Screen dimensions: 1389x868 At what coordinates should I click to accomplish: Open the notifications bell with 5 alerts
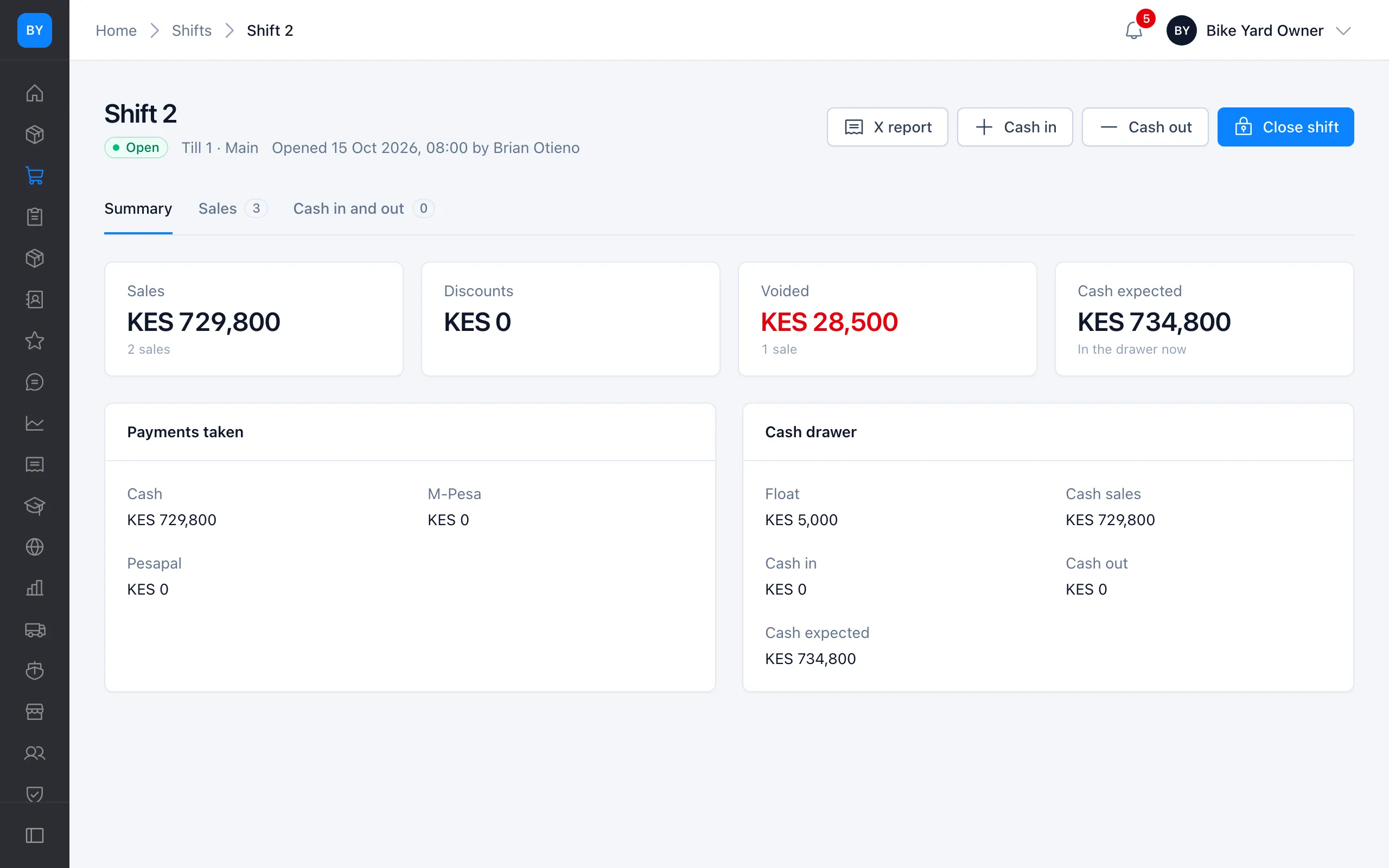[x=1133, y=30]
